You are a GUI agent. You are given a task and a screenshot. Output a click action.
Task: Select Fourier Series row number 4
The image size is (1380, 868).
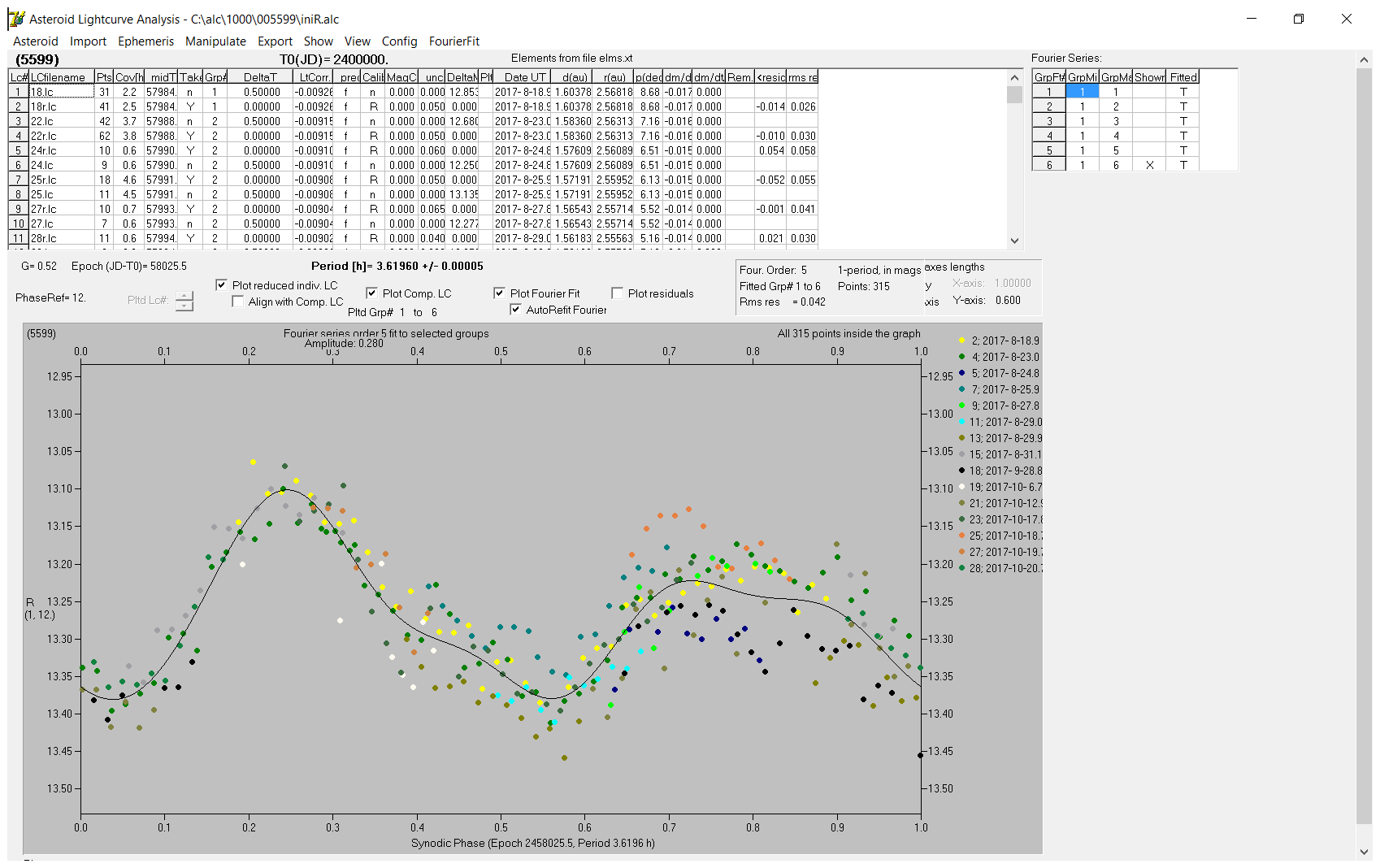click(x=1049, y=136)
